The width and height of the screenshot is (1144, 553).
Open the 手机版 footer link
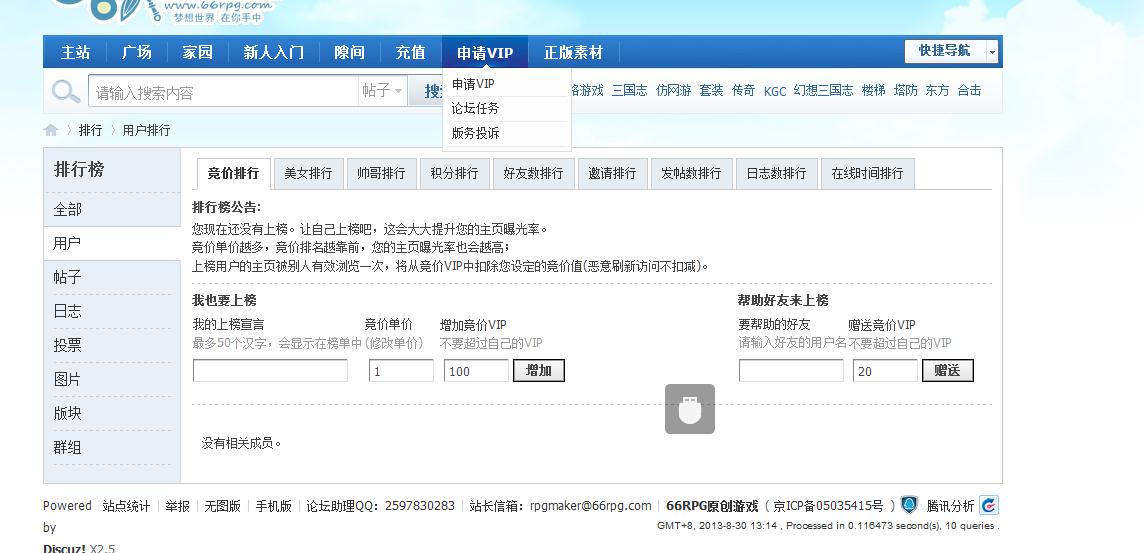pyautogui.click(x=274, y=506)
